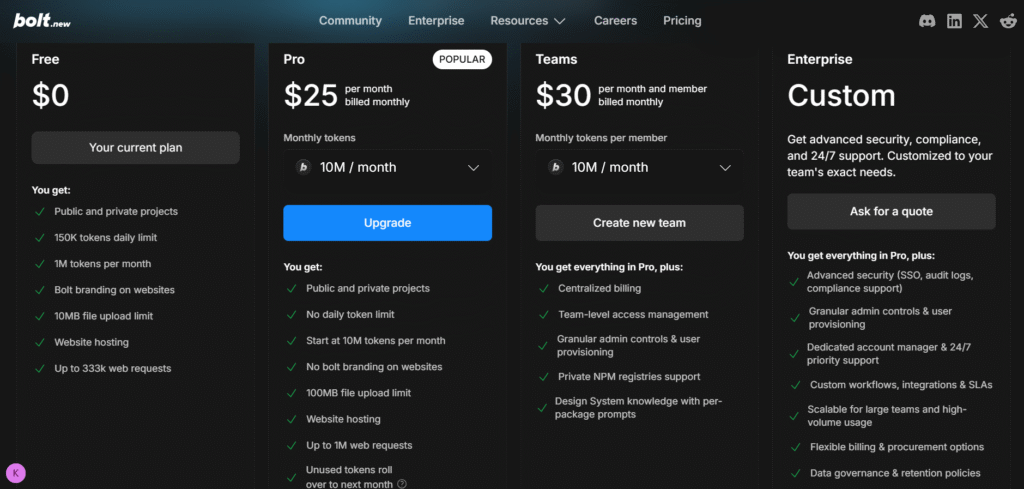Open the Community menu item
The image size is (1024, 489).
pyautogui.click(x=350, y=21)
